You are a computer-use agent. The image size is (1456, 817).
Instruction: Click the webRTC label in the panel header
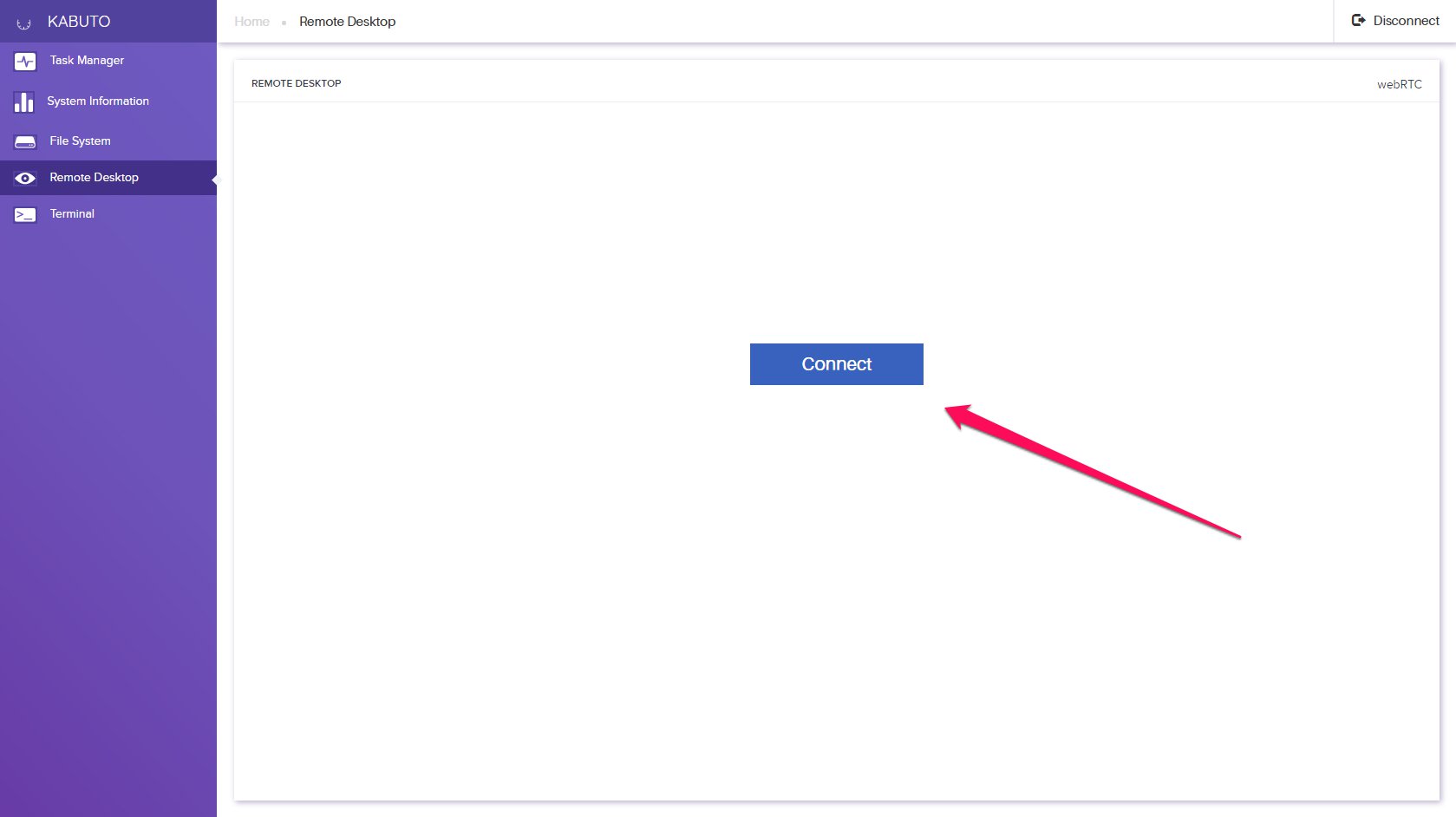click(1399, 84)
